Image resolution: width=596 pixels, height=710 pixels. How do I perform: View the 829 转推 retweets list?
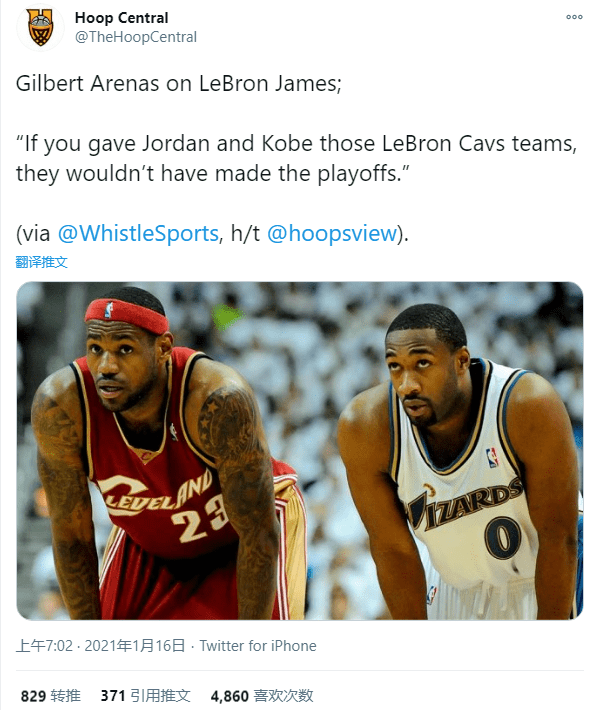(51, 696)
